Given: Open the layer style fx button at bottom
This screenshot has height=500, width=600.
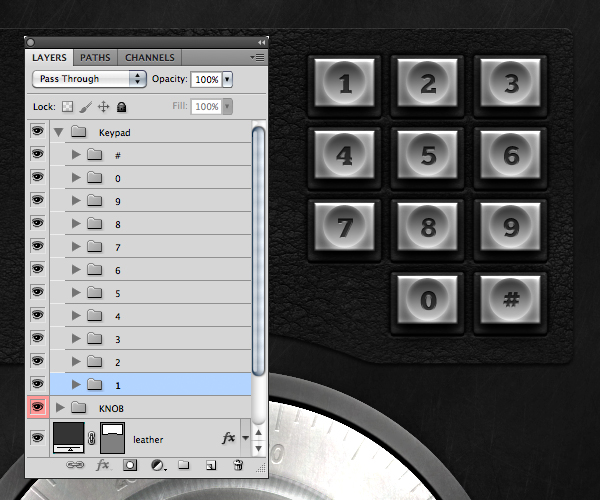Looking at the screenshot, I should [x=103, y=465].
